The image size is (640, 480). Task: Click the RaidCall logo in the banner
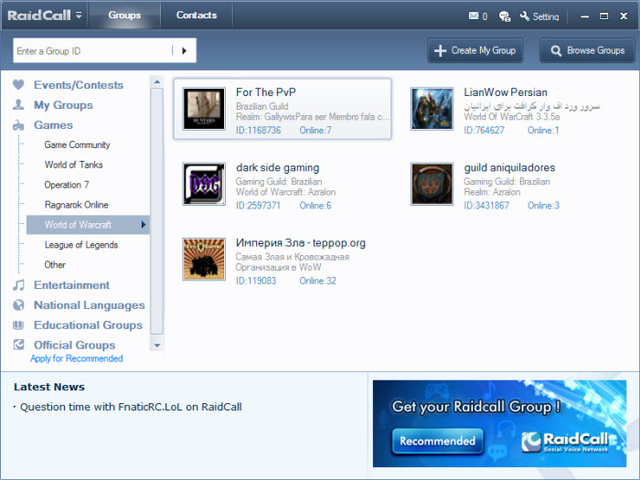tap(568, 442)
